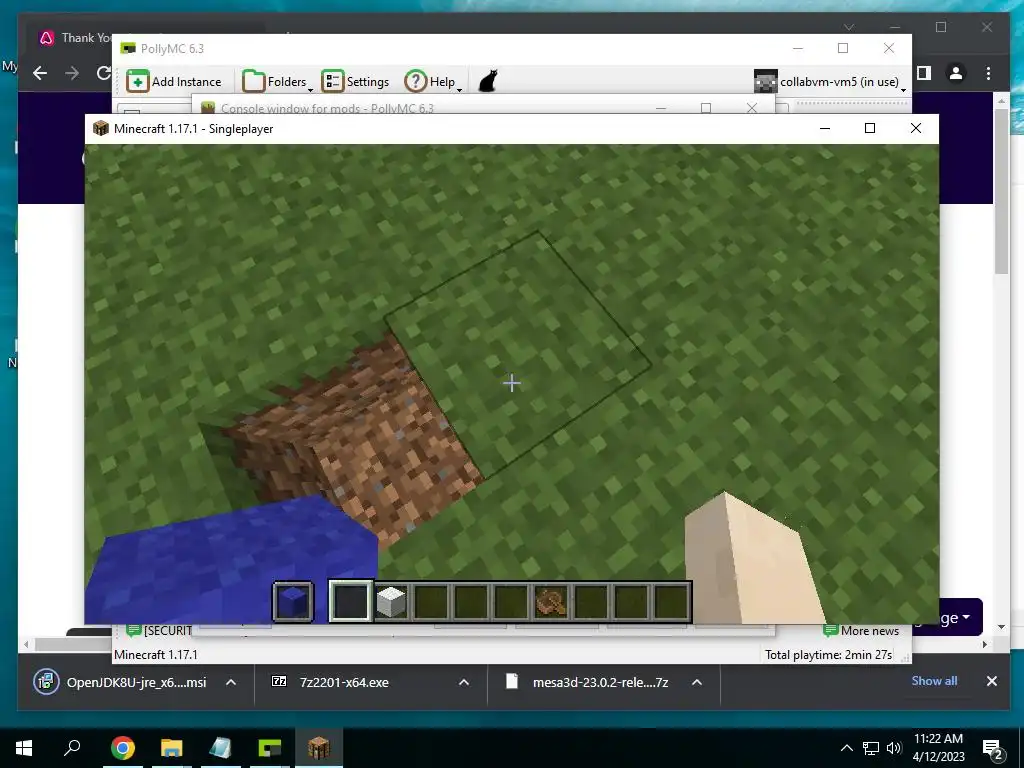The height and width of the screenshot is (768, 1024).
Task: Click the network tray icon
Action: [871, 748]
